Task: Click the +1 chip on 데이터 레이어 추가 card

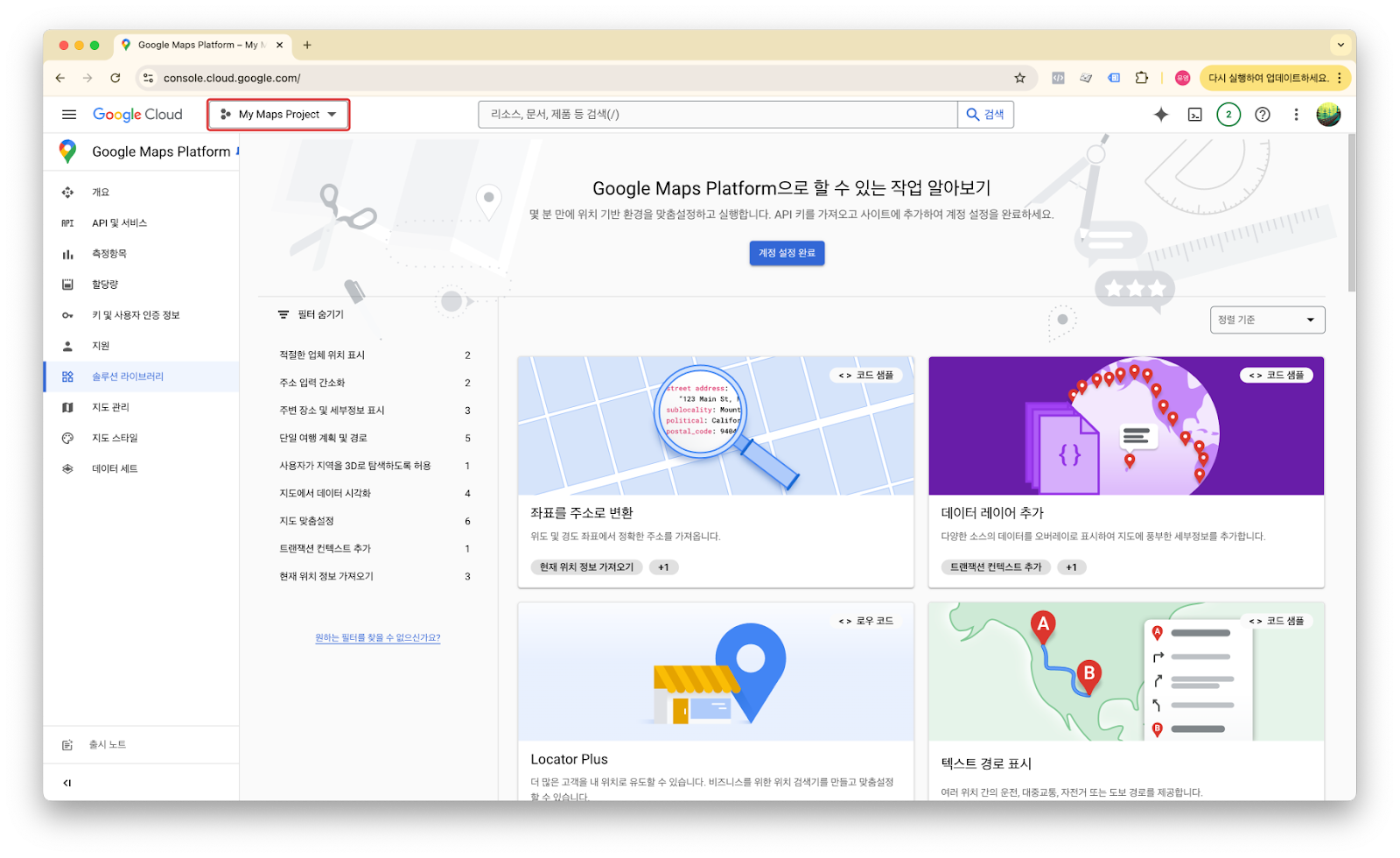Action: pyautogui.click(x=1071, y=567)
